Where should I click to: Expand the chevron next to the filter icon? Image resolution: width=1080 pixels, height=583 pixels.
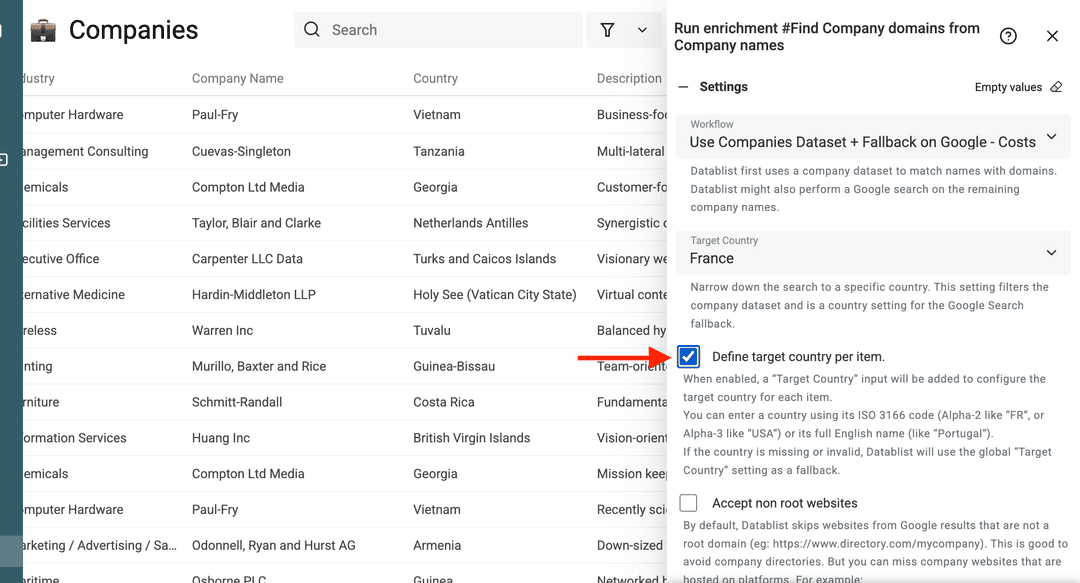pos(640,30)
